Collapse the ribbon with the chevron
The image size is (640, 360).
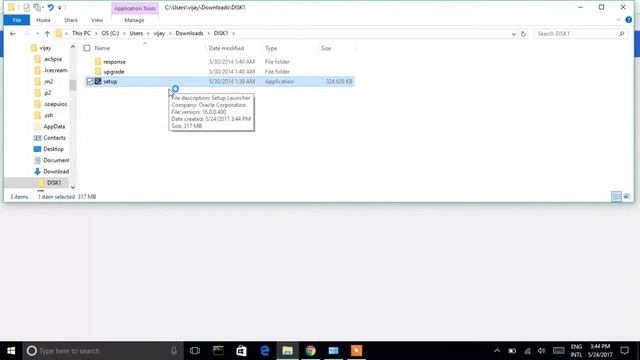(x=618, y=20)
